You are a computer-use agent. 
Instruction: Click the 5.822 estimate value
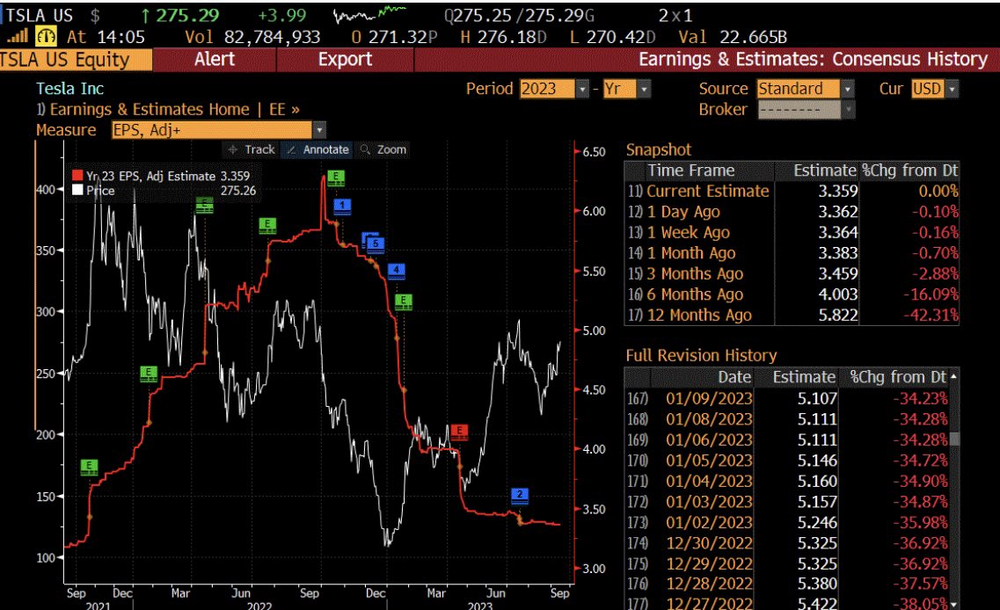[838, 315]
